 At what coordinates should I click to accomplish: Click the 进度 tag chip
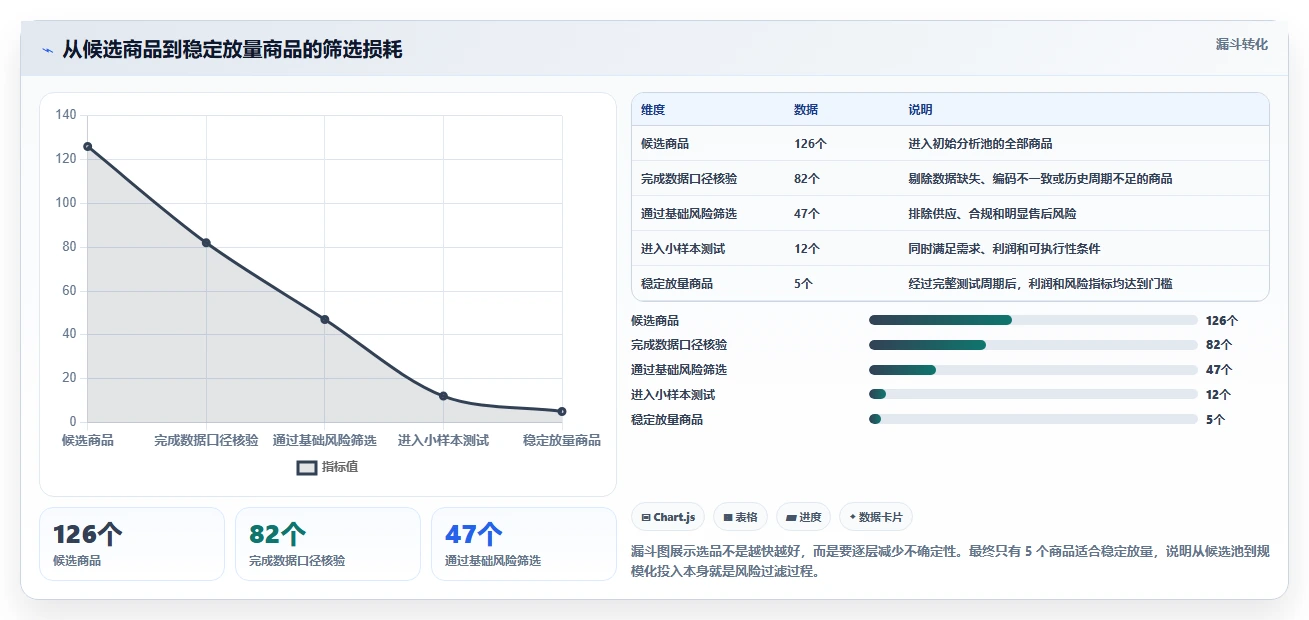pos(803,517)
